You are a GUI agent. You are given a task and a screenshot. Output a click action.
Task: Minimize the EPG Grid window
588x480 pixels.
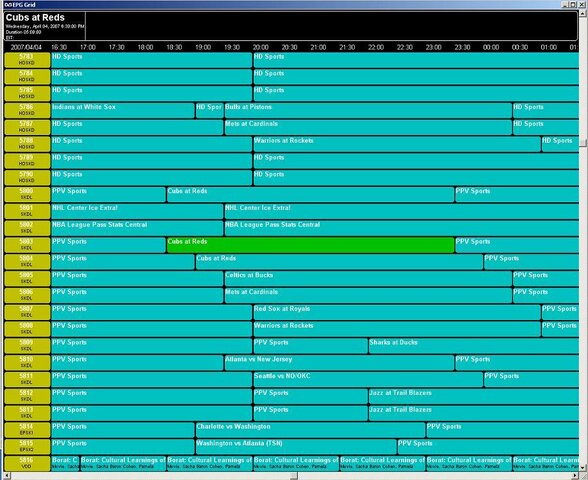point(566,4)
